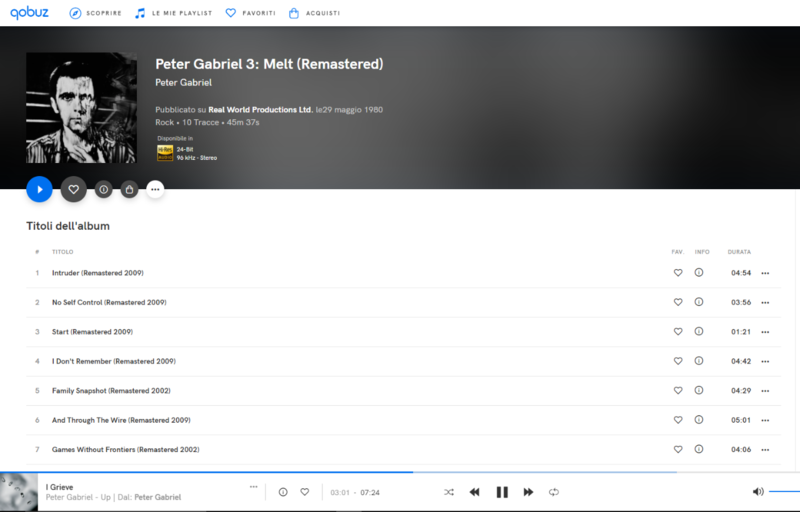The width and height of the screenshot is (800, 512).
Task: Skip to previous track
Action: 474,492
